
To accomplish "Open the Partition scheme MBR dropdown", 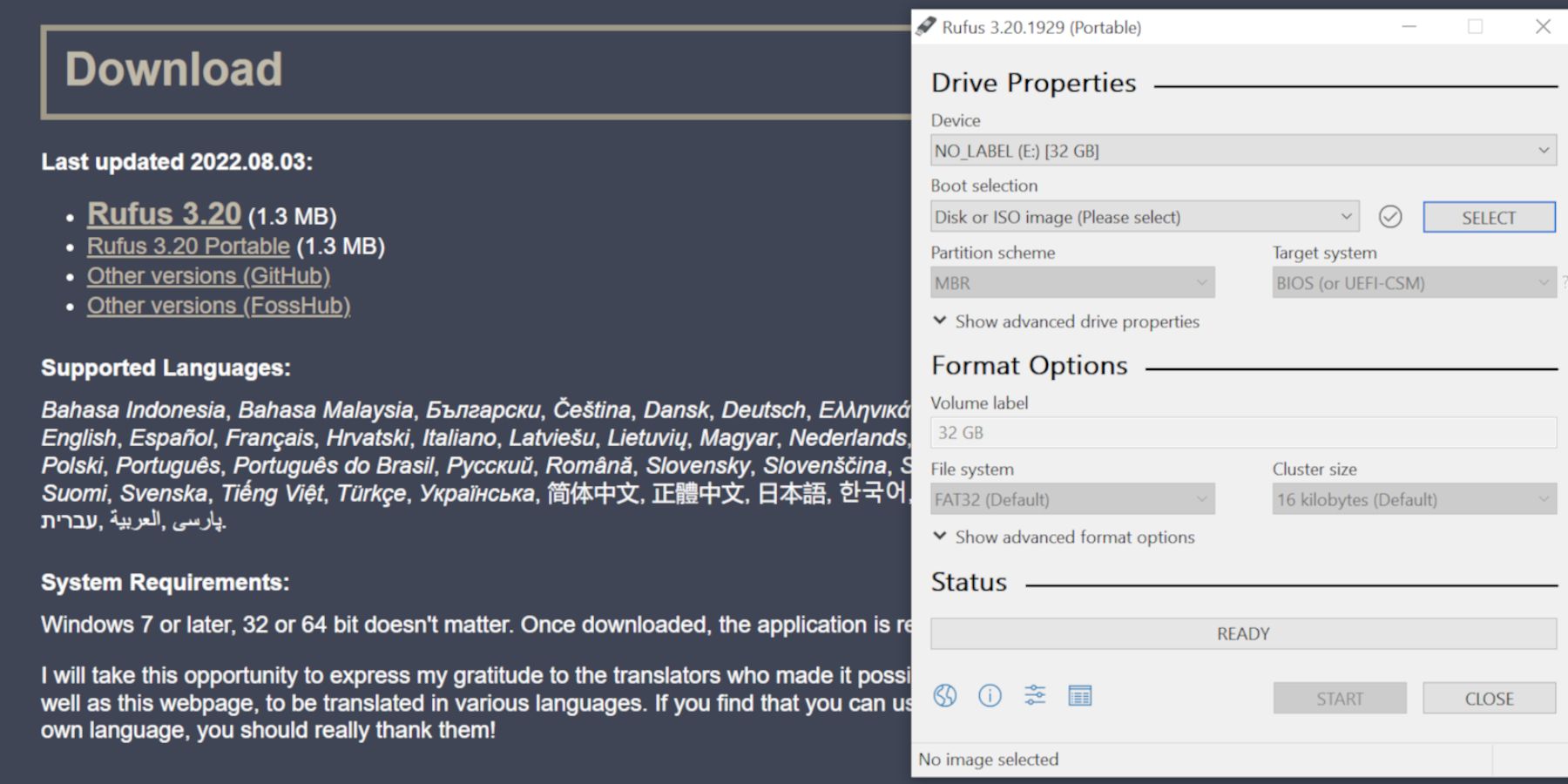I will click(x=1072, y=283).
